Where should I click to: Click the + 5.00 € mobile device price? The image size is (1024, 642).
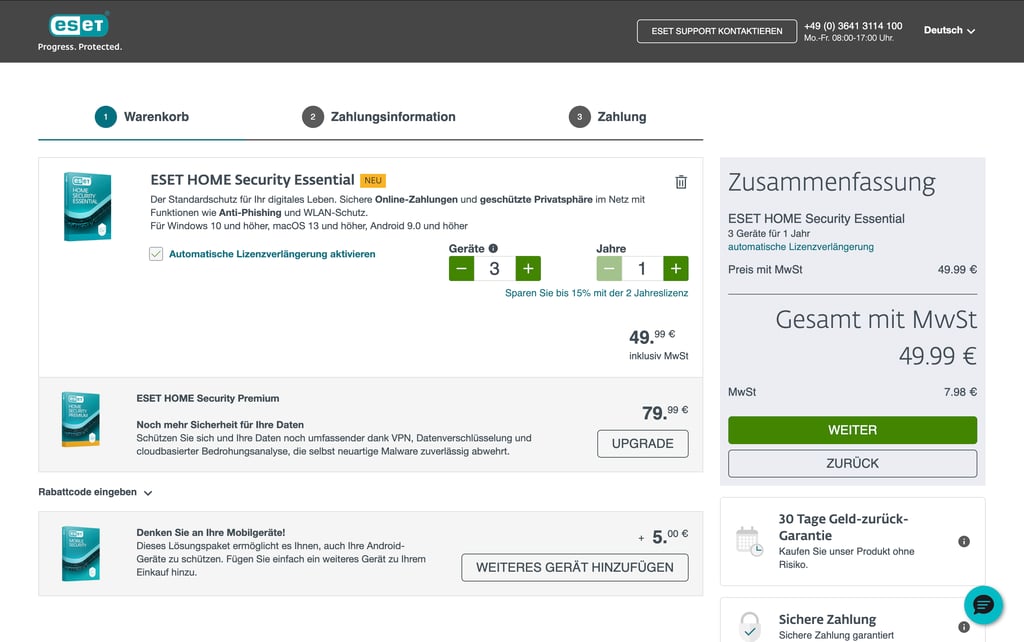663,536
